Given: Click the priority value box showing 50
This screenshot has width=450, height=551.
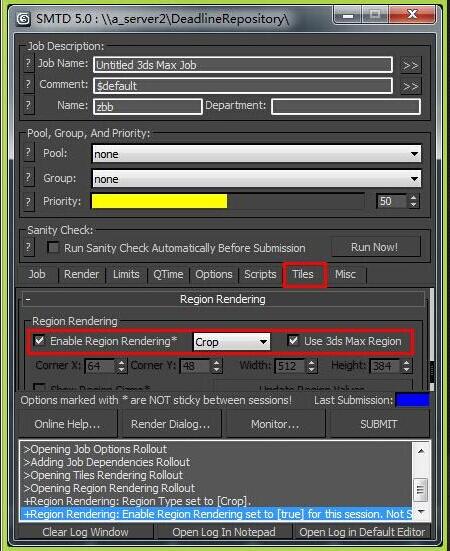Looking at the screenshot, I should coord(391,201).
